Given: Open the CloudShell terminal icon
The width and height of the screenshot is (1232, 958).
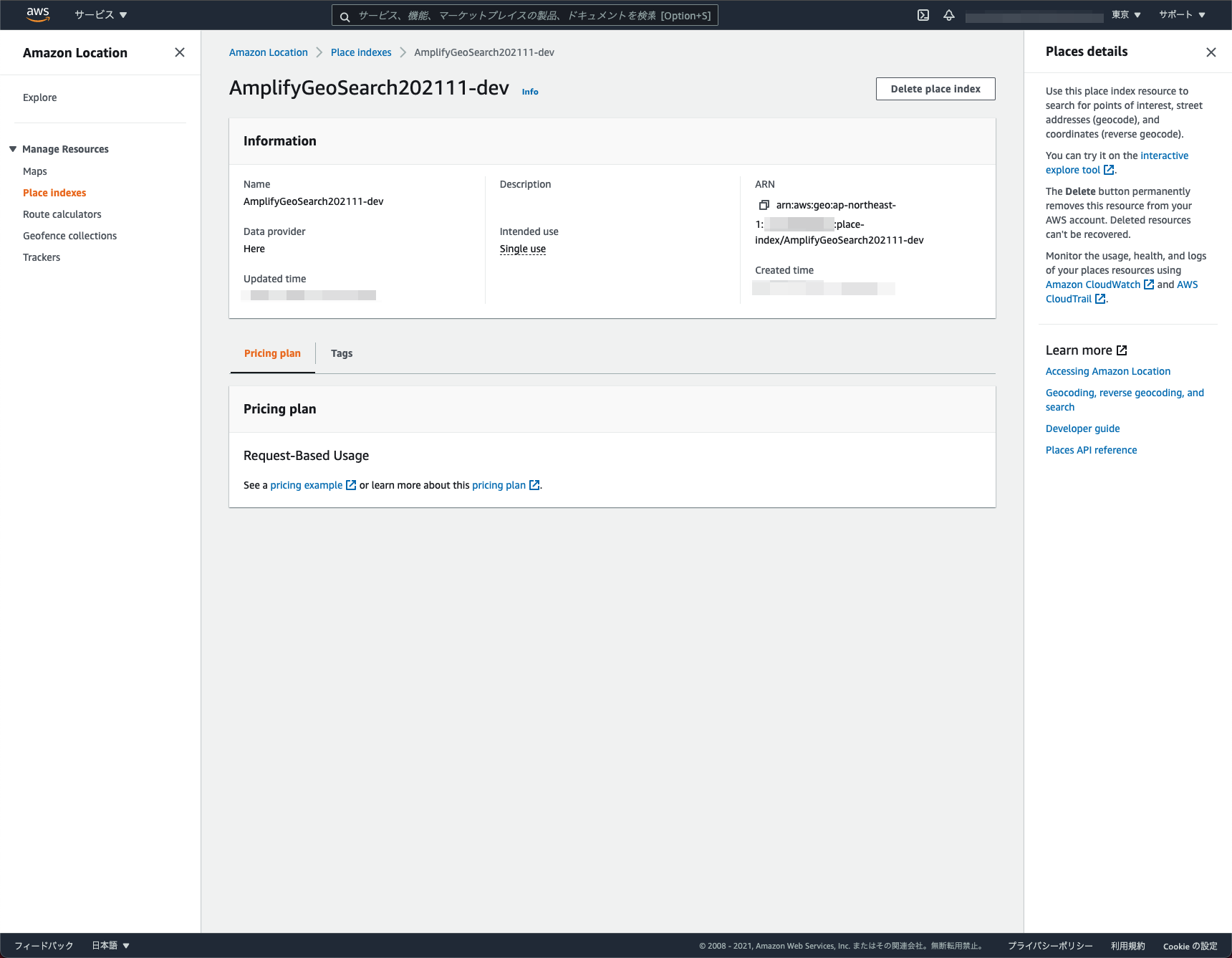Looking at the screenshot, I should (923, 15).
